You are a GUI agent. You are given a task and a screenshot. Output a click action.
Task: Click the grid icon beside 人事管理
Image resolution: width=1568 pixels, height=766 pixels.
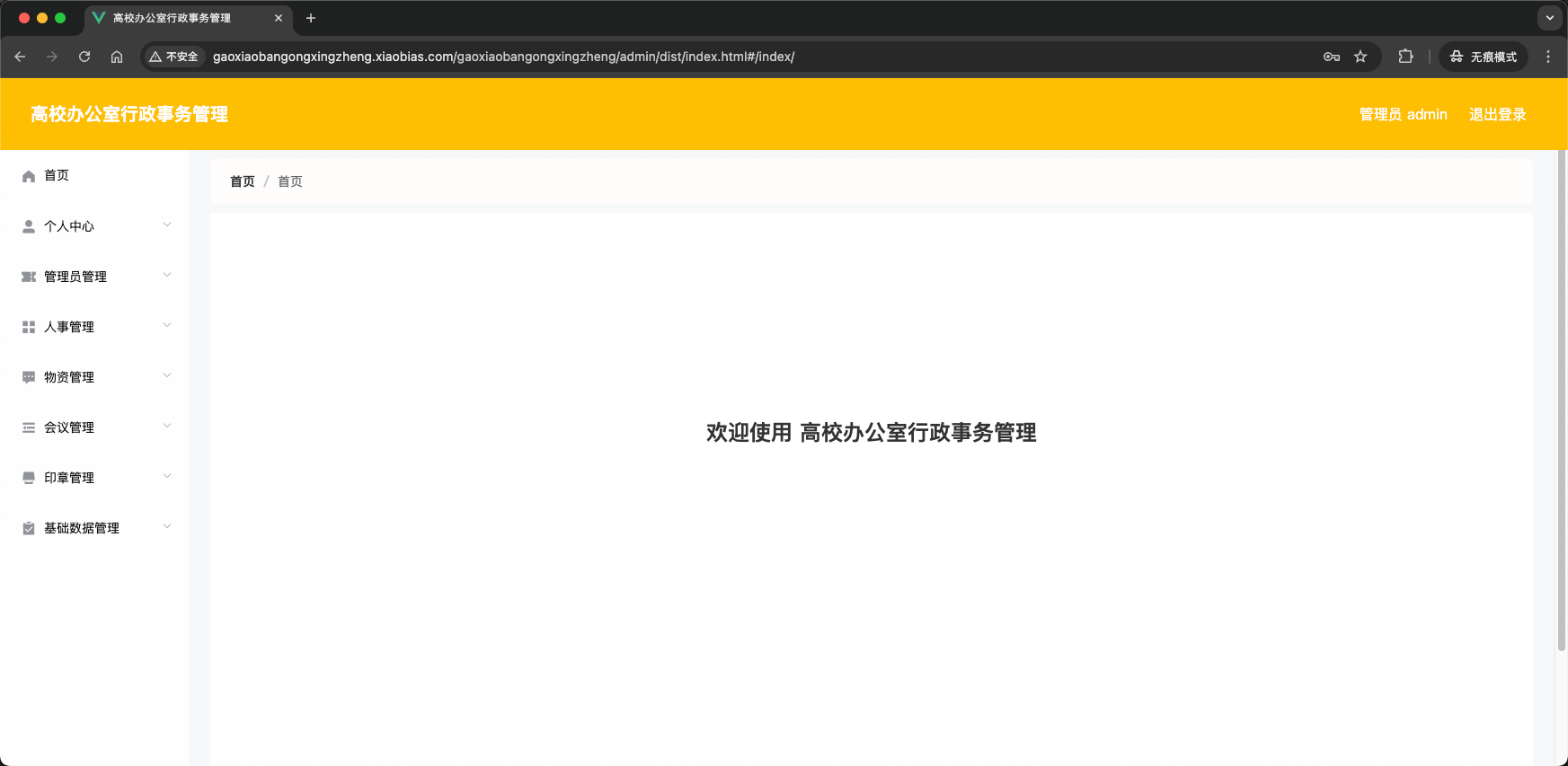tap(29, 327)
